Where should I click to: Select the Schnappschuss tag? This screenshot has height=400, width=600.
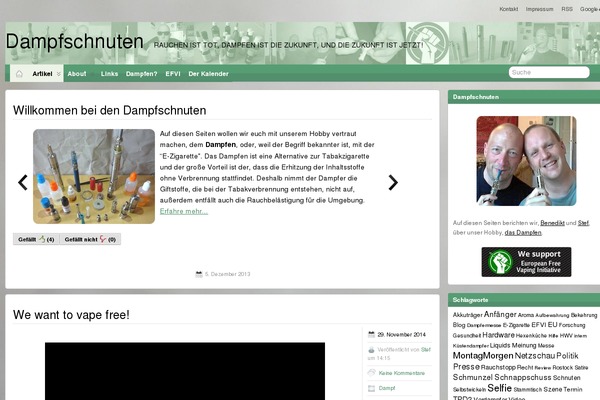coord(523,377)
